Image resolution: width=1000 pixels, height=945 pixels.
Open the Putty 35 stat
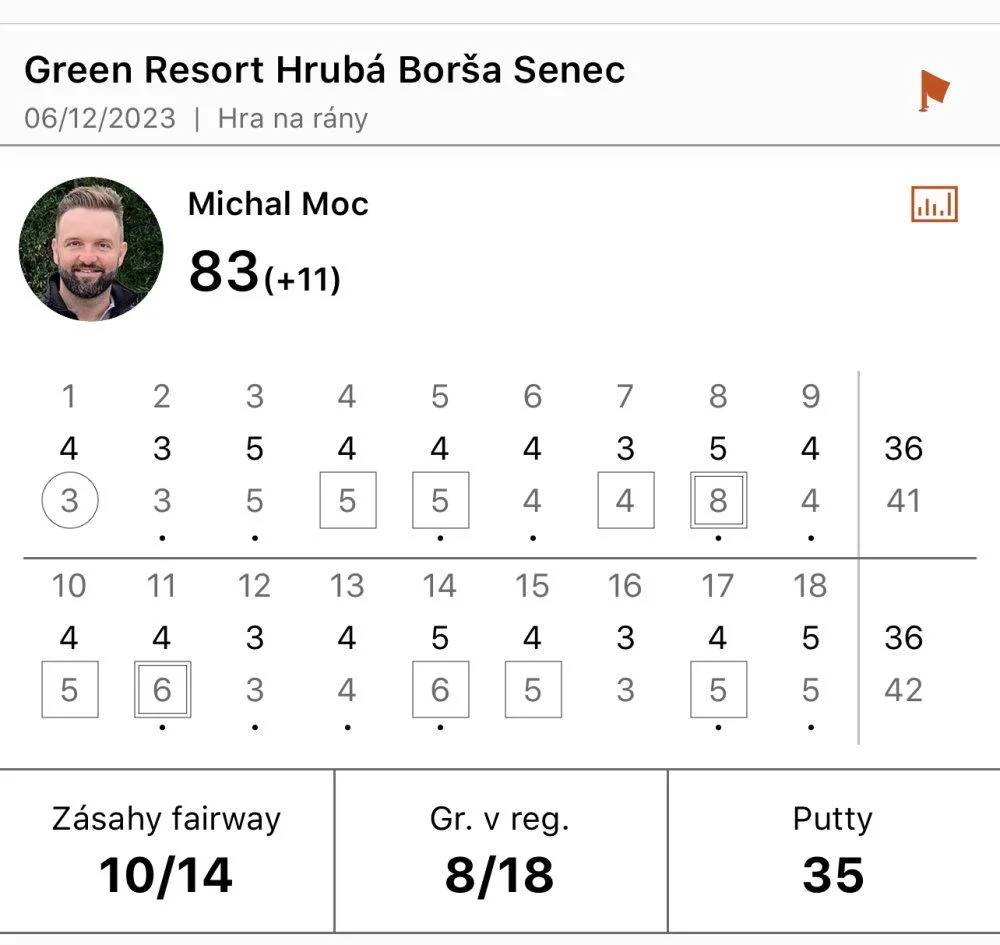point(834,851)
